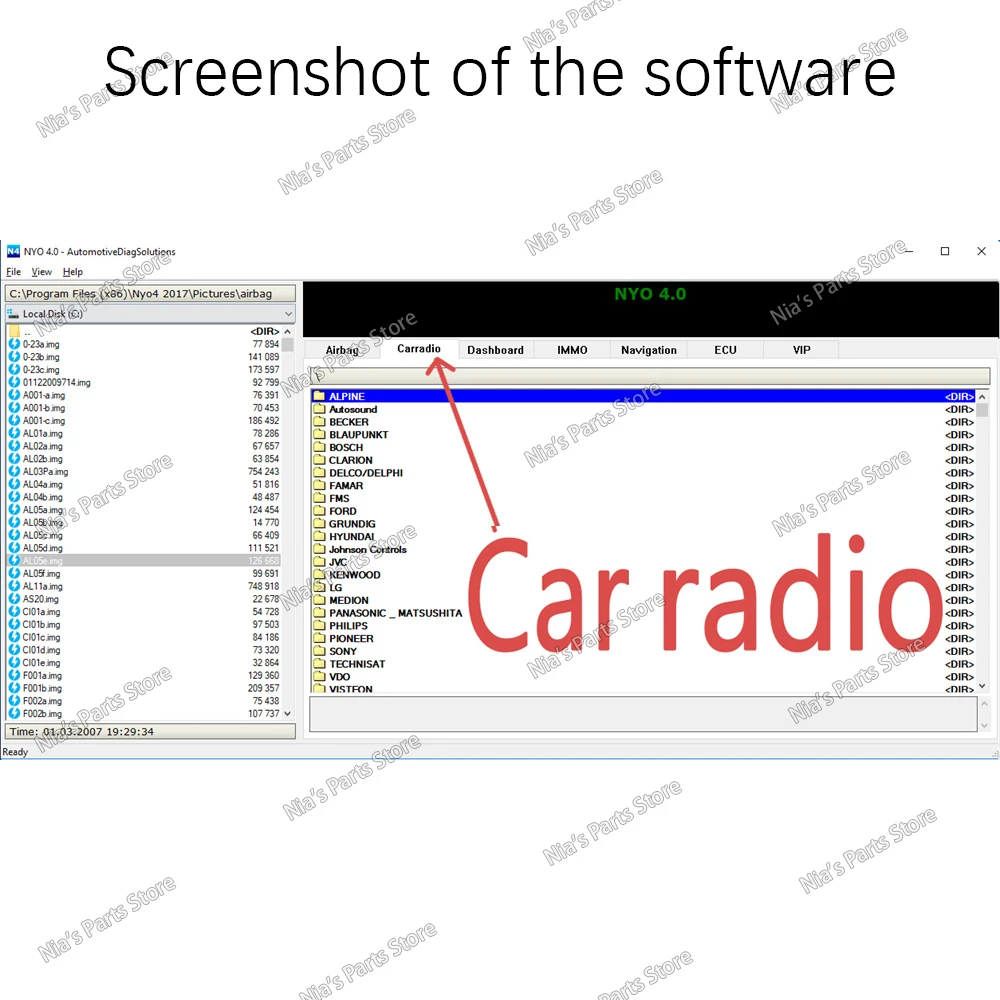Click the A001-a.img file icon
The height and width of the screenshot is (1000, 1000).
coord(14,395)
